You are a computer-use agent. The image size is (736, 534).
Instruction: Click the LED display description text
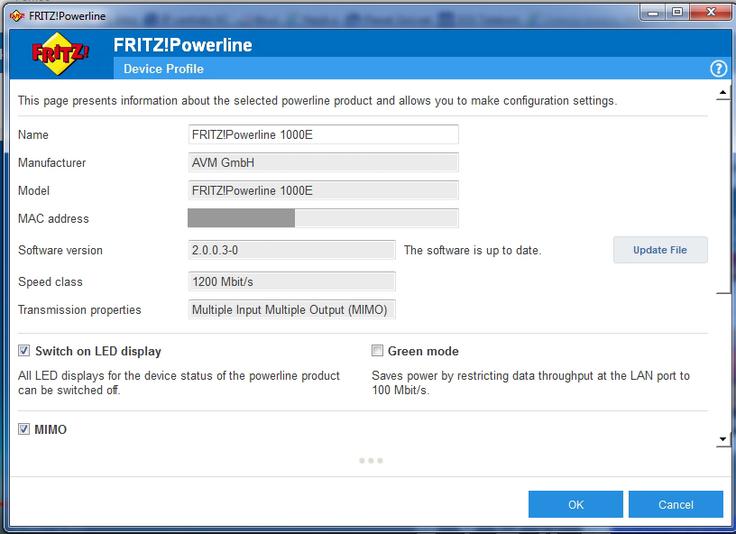(179, 383)
